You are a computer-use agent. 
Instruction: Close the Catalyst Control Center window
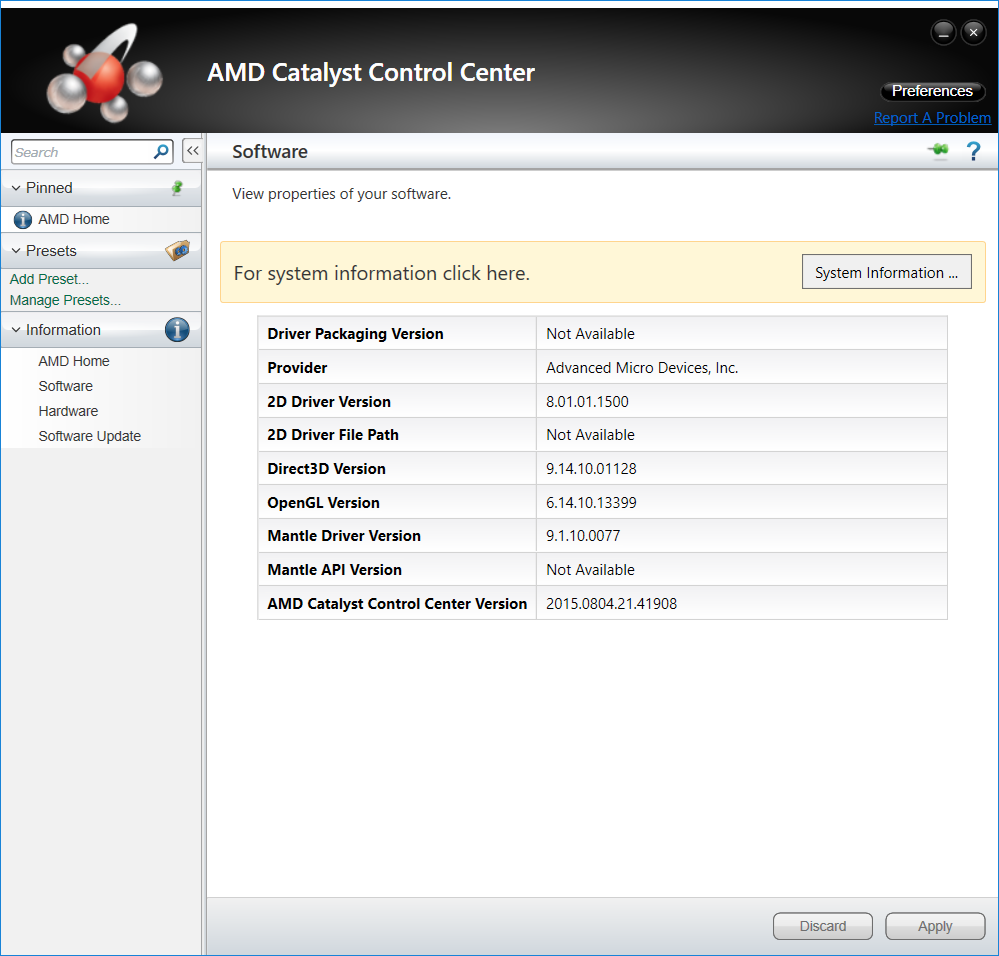[x=974, y=32]
